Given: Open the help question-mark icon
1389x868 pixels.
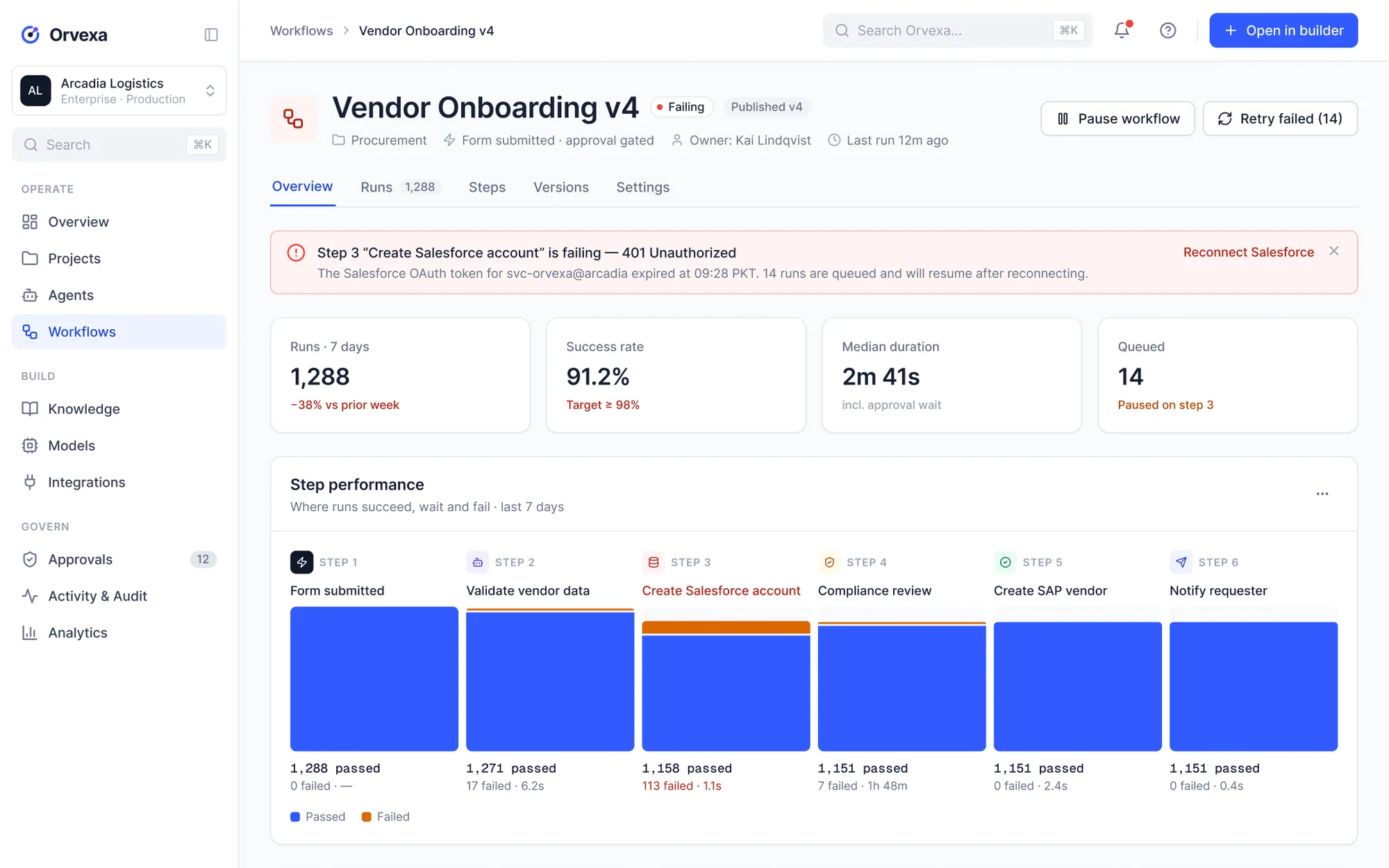Looking at the screenshot, I should (x=1168, y=30).
